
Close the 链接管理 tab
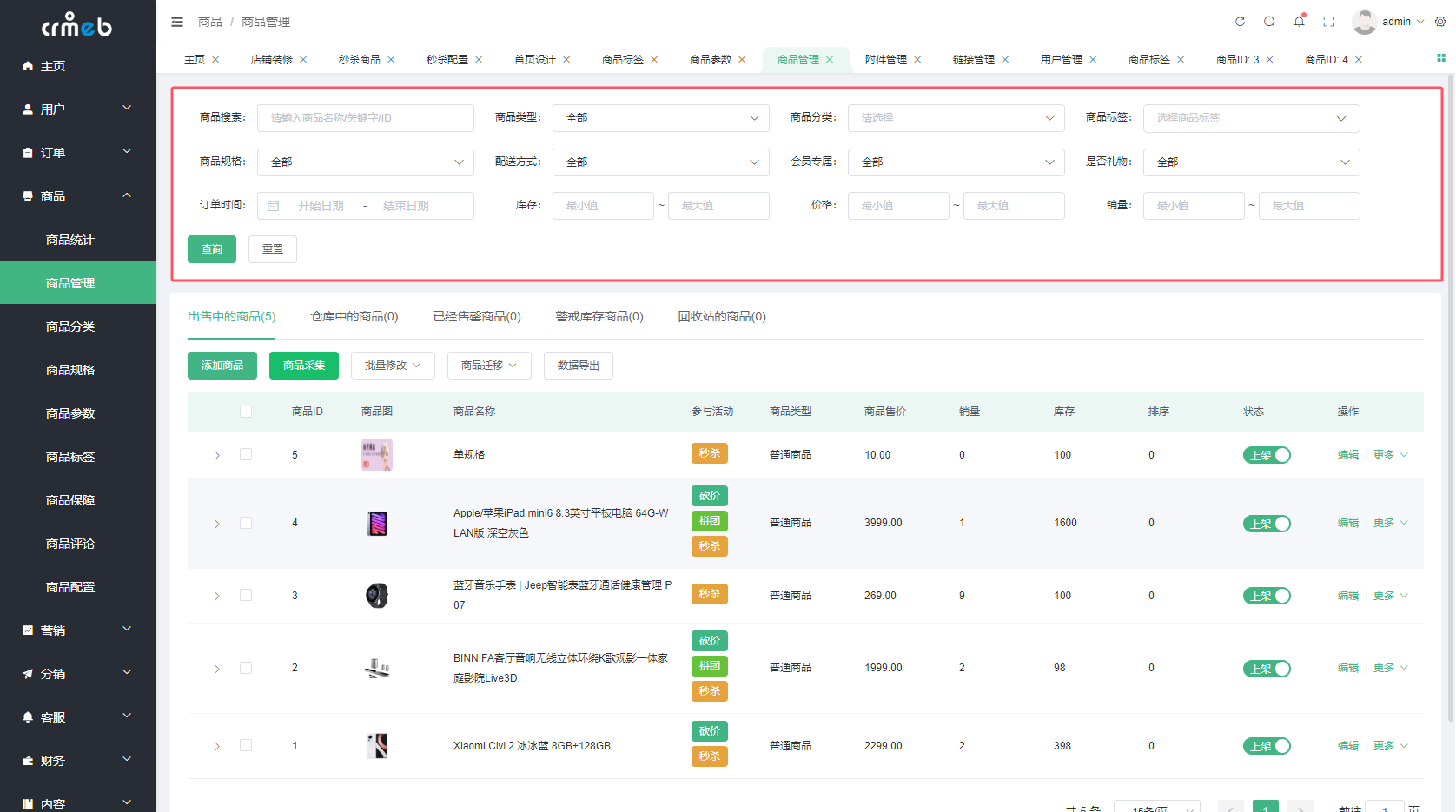tap(1005, 60)
